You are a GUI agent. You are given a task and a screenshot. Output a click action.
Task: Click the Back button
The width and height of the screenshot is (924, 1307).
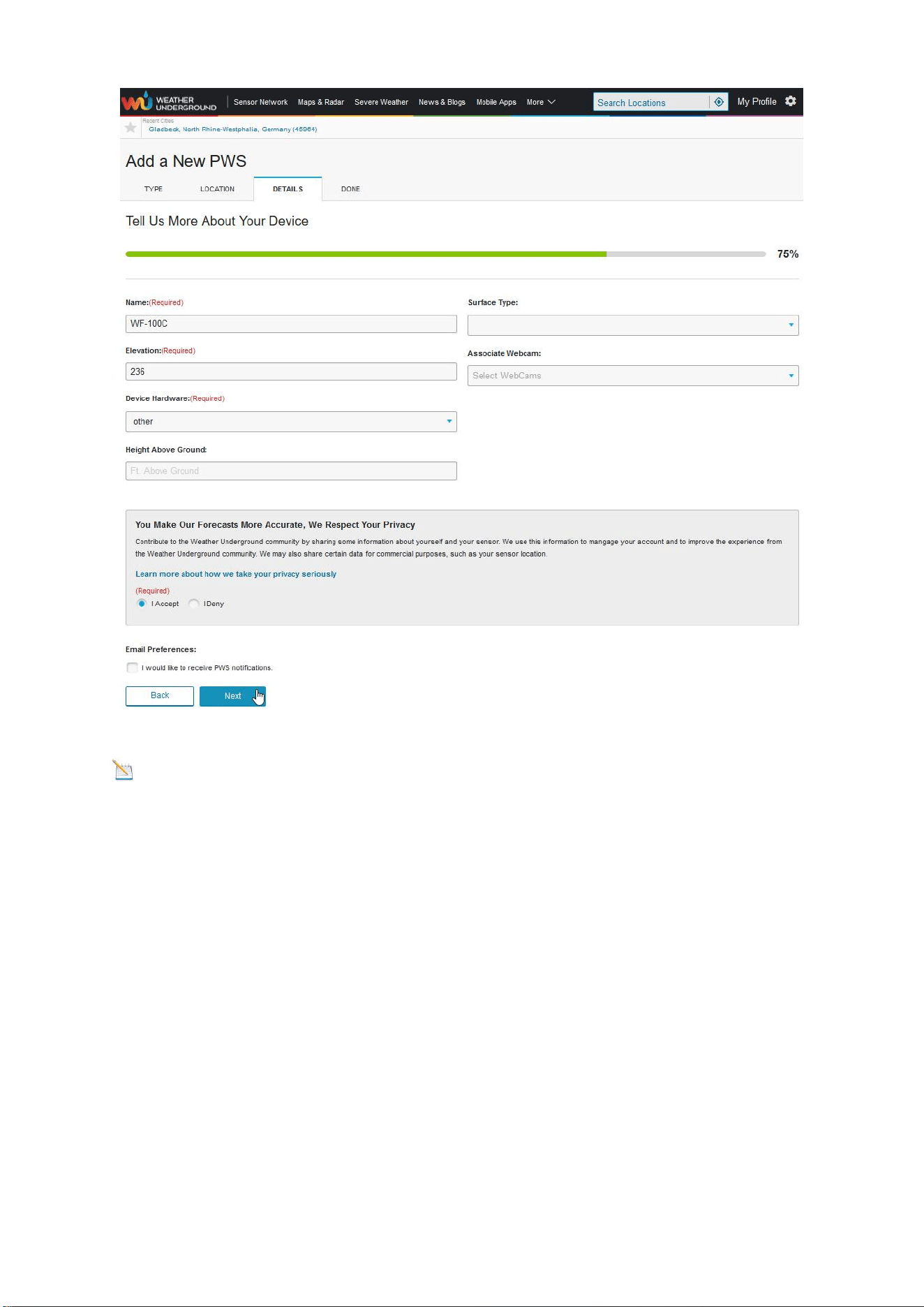160,695
